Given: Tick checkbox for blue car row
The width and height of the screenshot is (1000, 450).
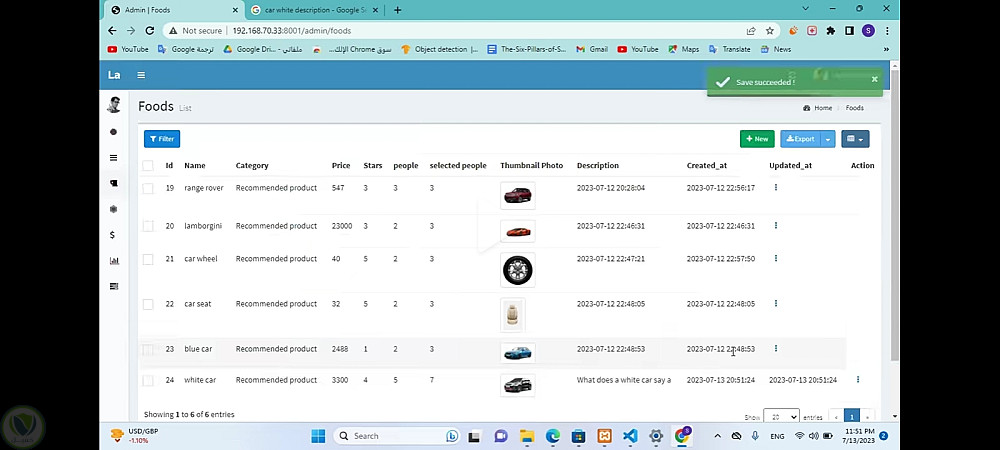Looking at the screenshot, I should tap(148, 349).
